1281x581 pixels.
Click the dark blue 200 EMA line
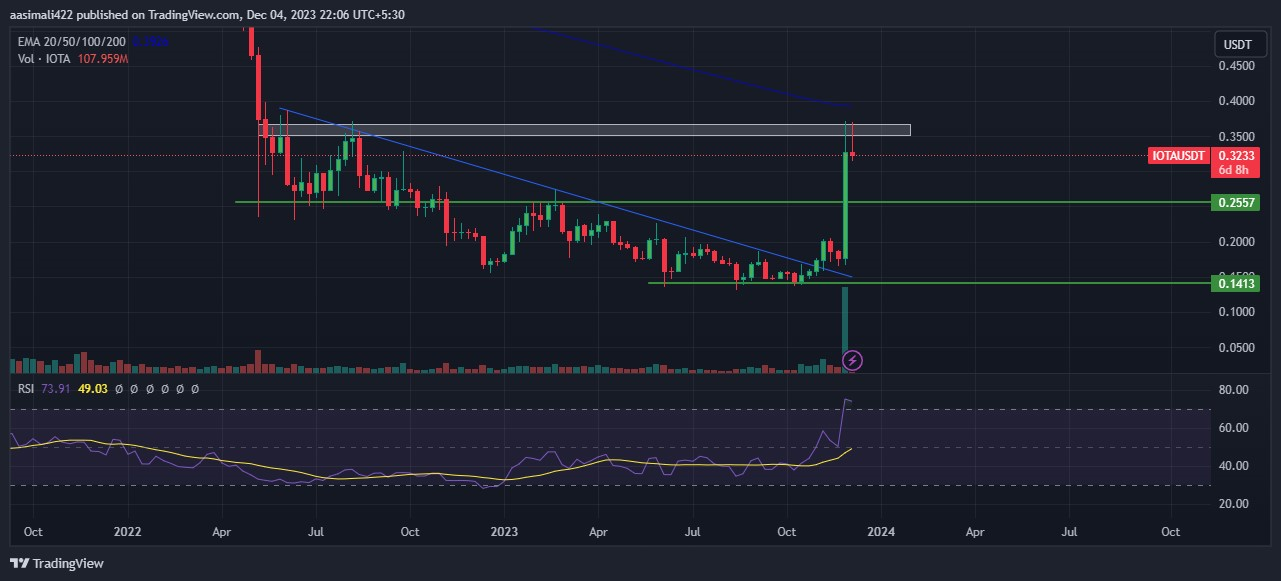690,67
